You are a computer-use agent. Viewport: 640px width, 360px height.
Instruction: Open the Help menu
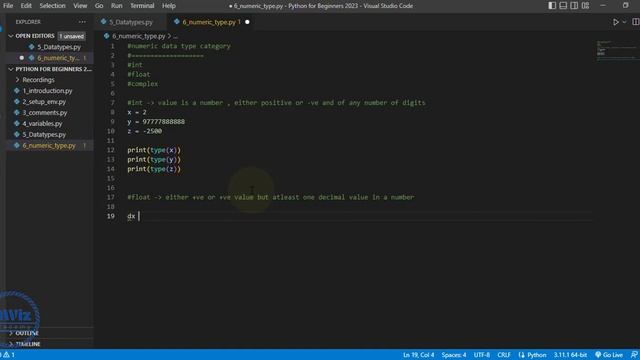click(x=169, y=6)
